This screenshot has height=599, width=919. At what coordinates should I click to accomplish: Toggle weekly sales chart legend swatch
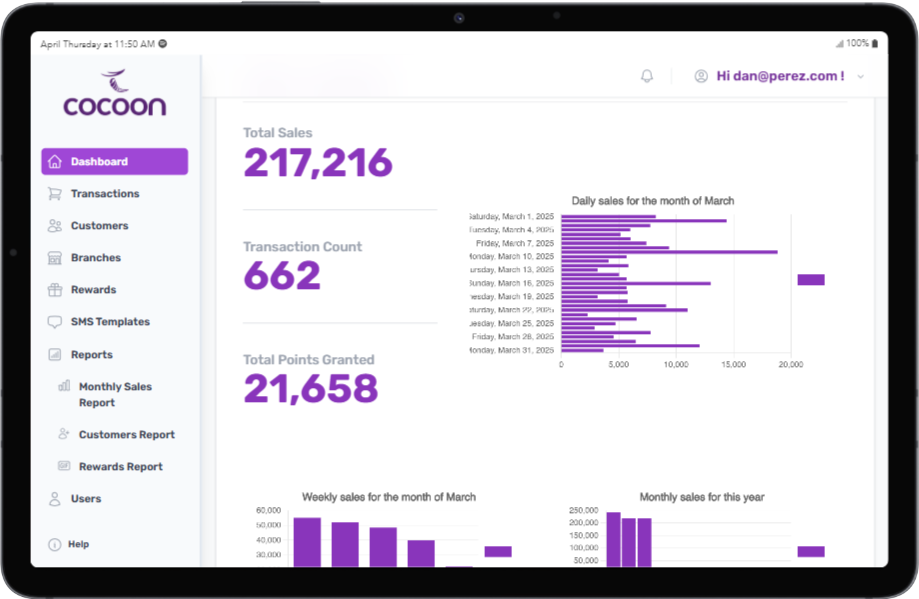coord(498,552)
